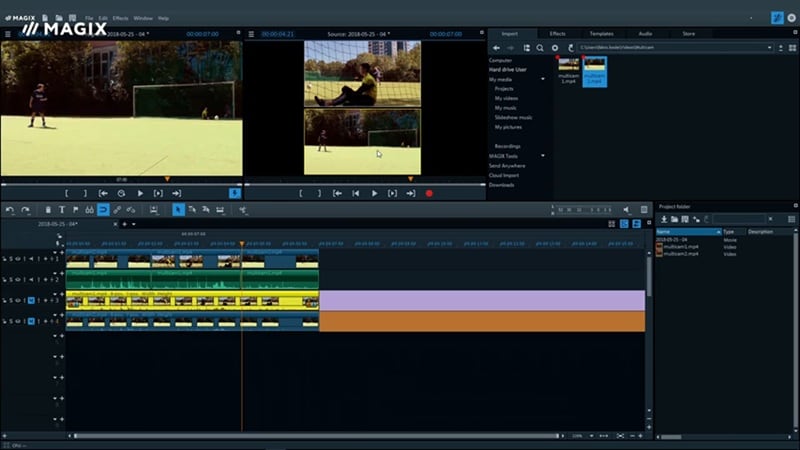Delete selected object with the trash icon
800x450 pixels.
pos(48,210)
